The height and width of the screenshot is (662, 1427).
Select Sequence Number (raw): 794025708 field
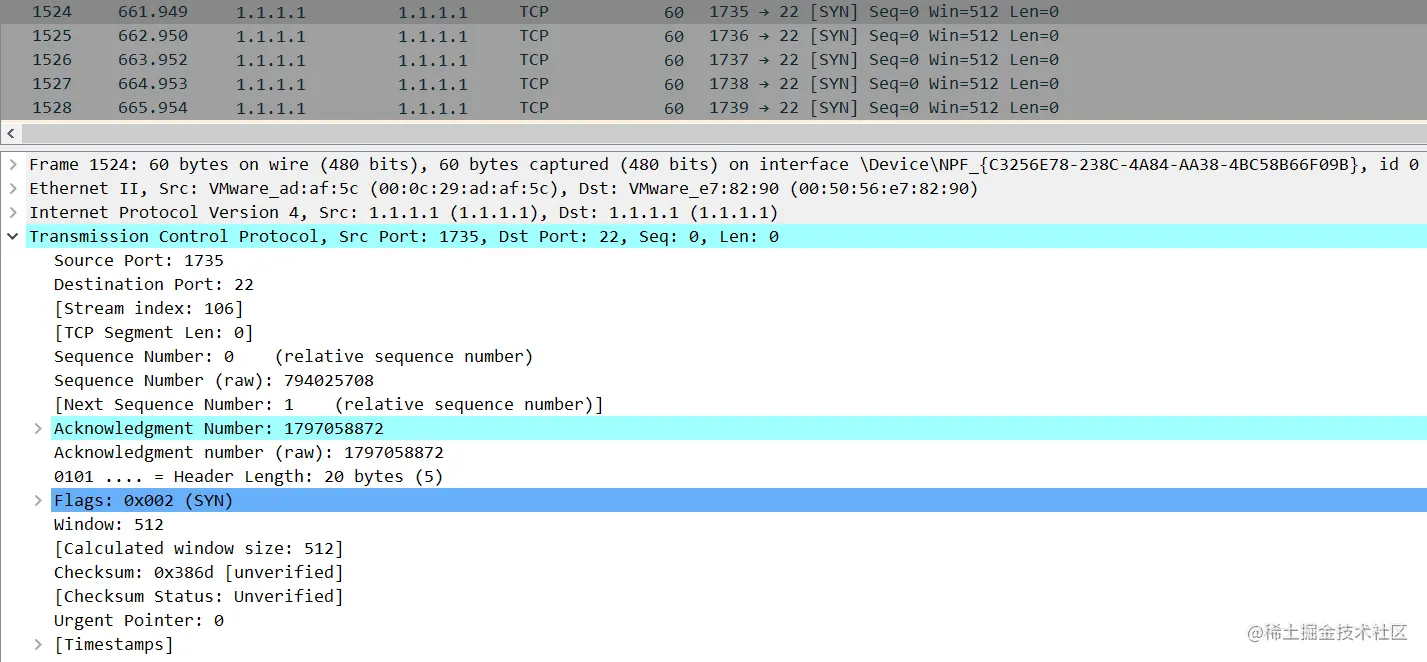(x=214, y=381)
